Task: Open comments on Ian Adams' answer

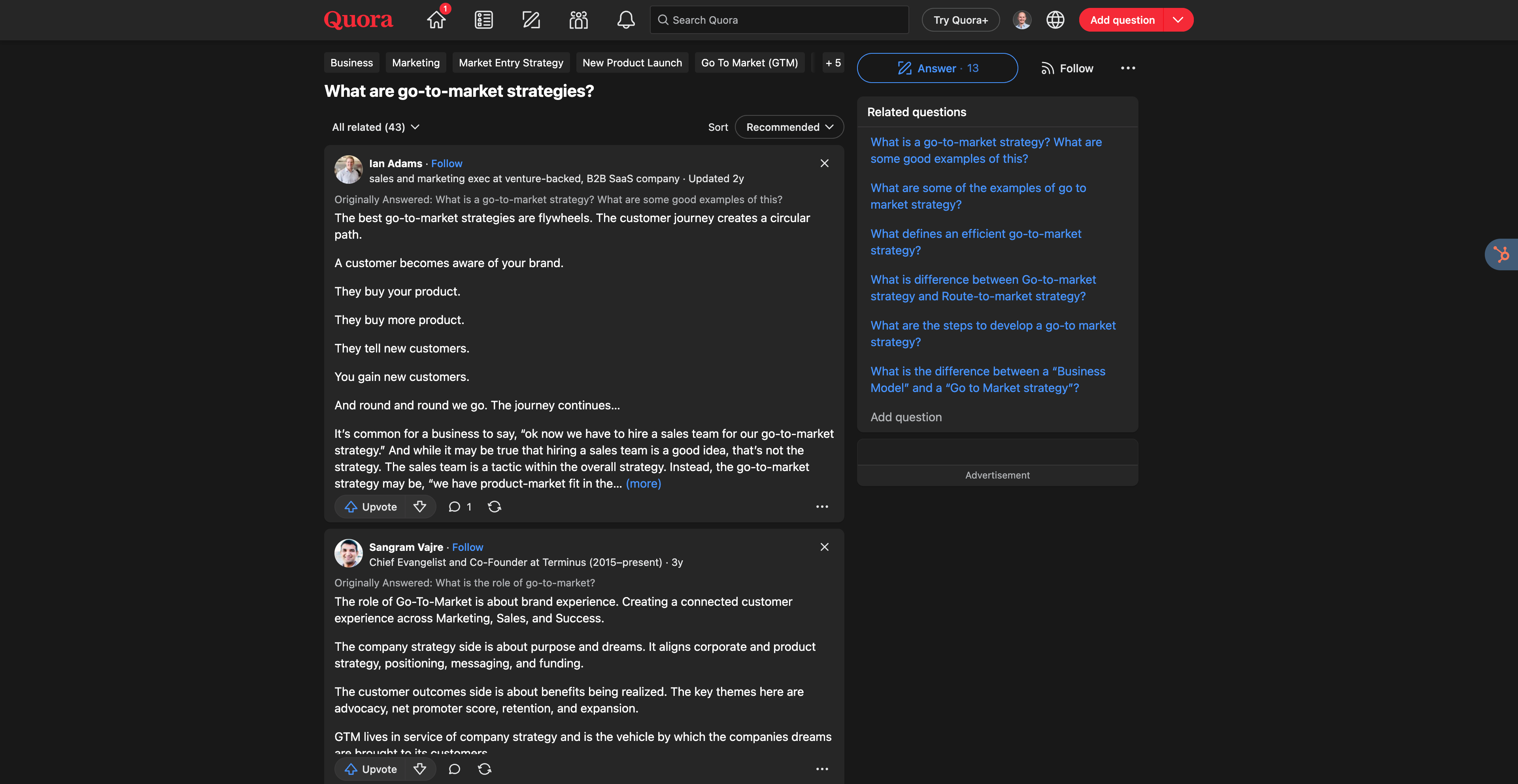Action: (x=460, y=507)
